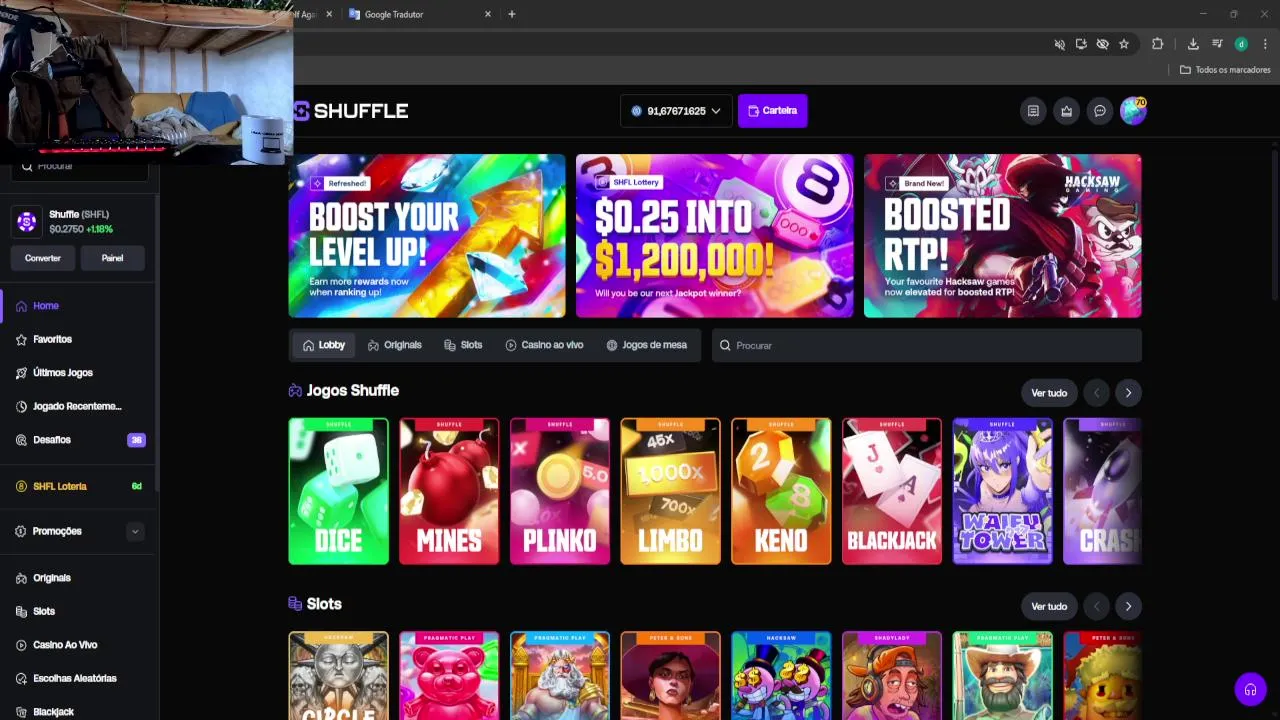The width and height of the screenshot is (1280, 720).
Task: Open the browser downloads icon
Action: point(1193,44)
